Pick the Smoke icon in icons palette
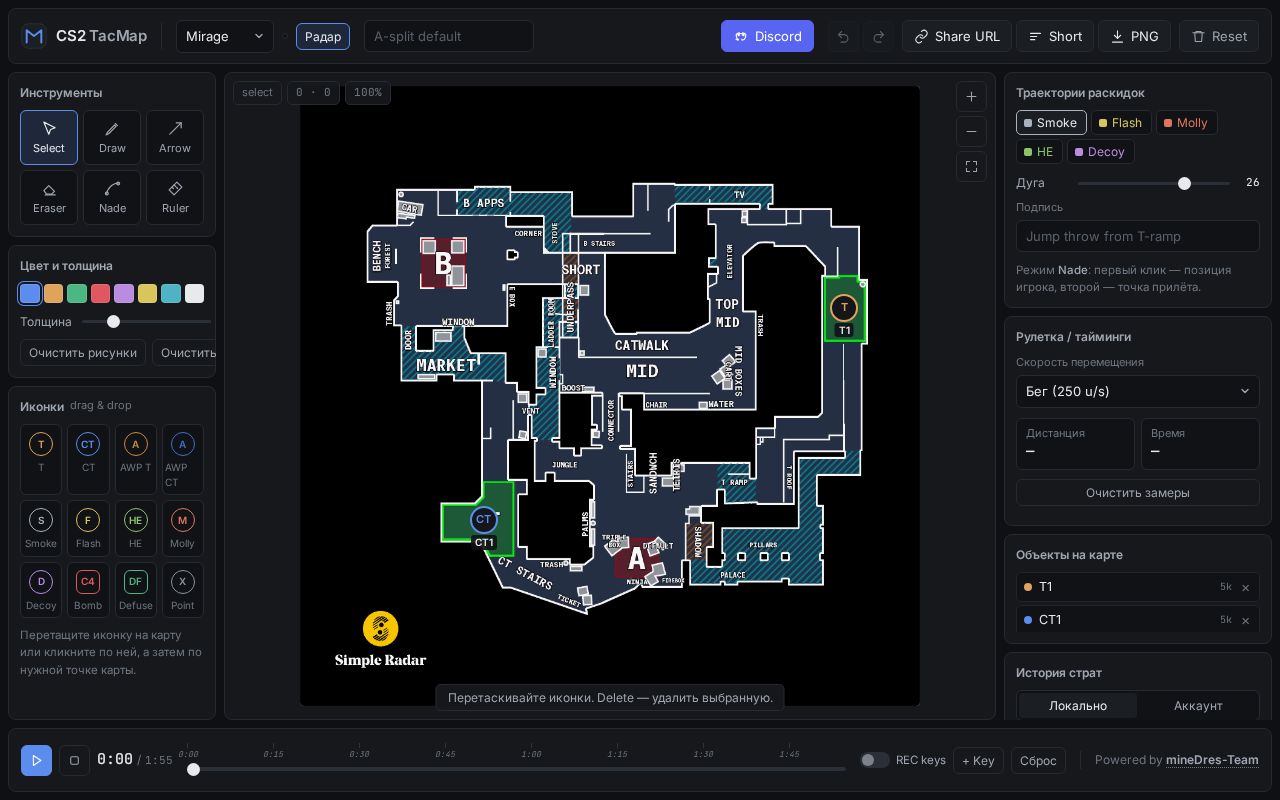1280x800 pixels. click(41, 528)
